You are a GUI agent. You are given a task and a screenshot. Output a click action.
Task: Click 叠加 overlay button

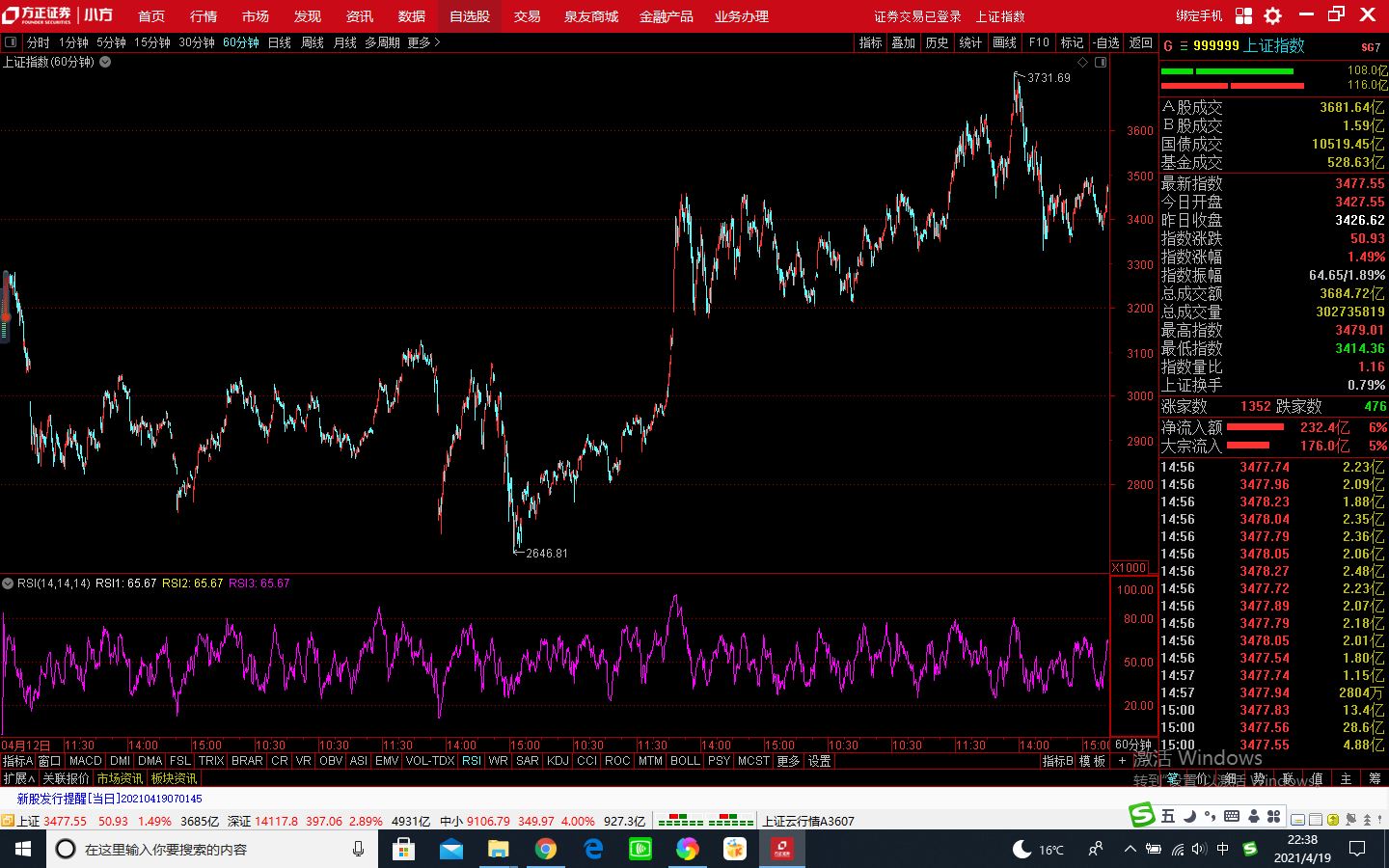click(x=904, y=42)
